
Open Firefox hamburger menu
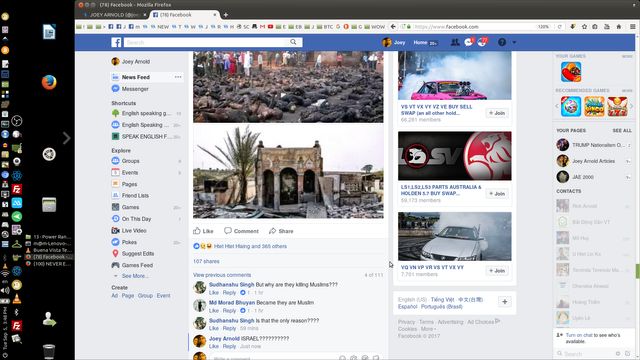(x=632, y=27)
